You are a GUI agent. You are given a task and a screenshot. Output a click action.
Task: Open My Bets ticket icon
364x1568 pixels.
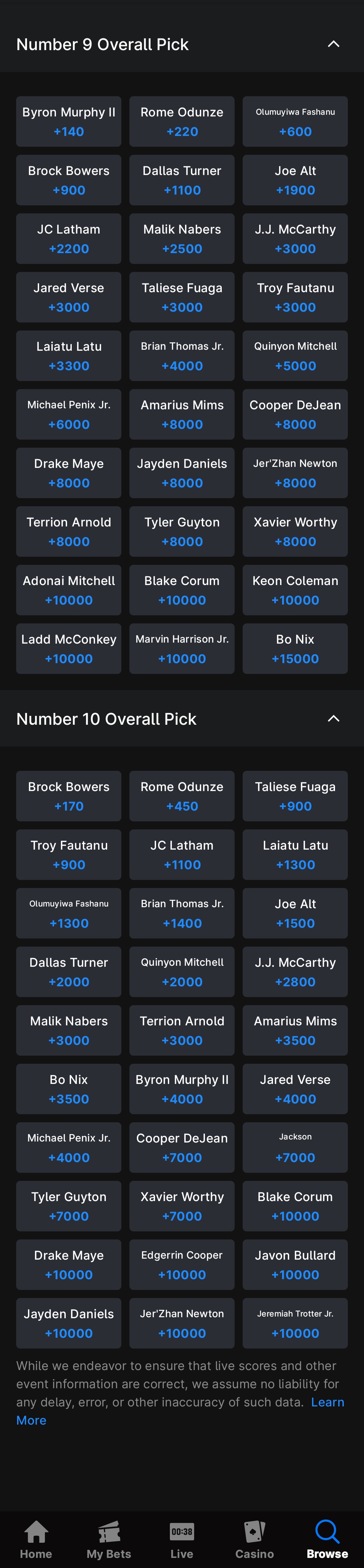click(109, 1532)
